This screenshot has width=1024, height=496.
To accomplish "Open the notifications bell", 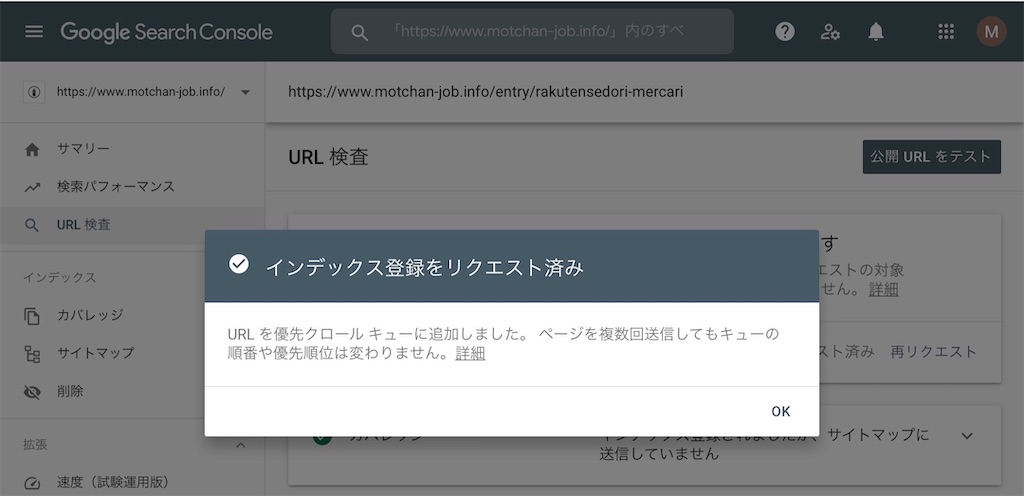I will 876,31.
